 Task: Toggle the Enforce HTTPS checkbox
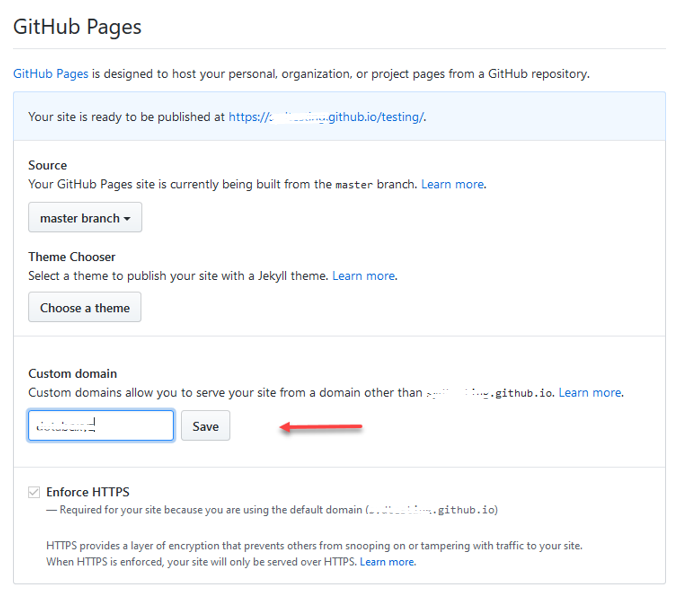34,492
